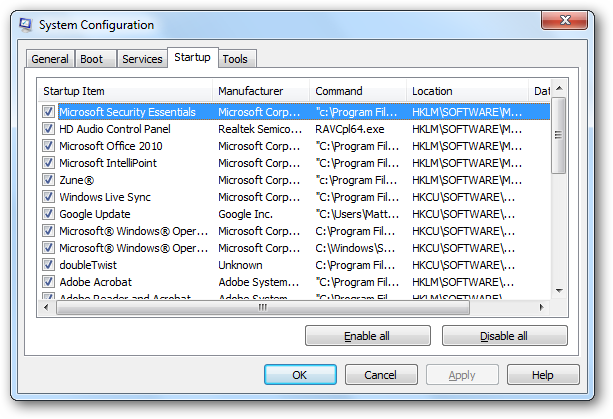
Task: Select the Zune startup item
Action: point(77,180)
